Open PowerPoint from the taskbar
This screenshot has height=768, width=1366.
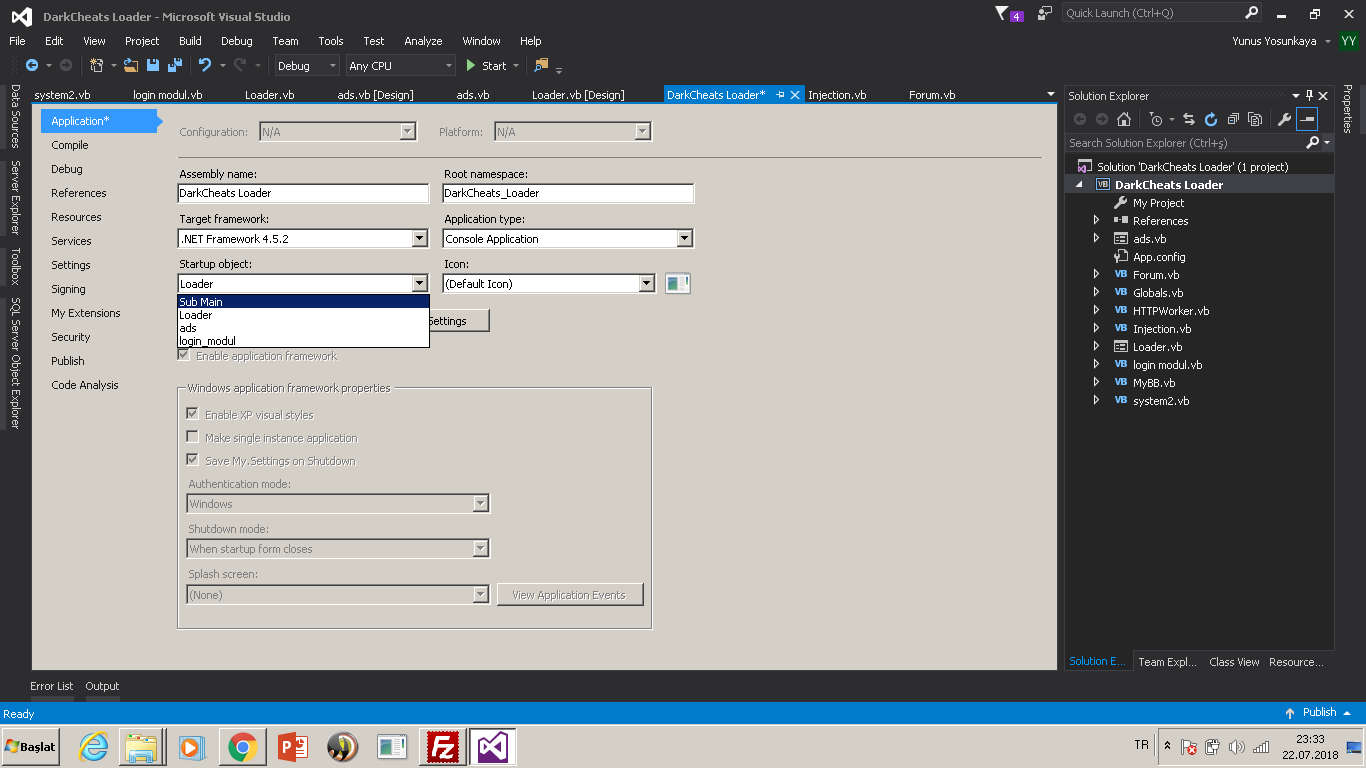[293, 747]
